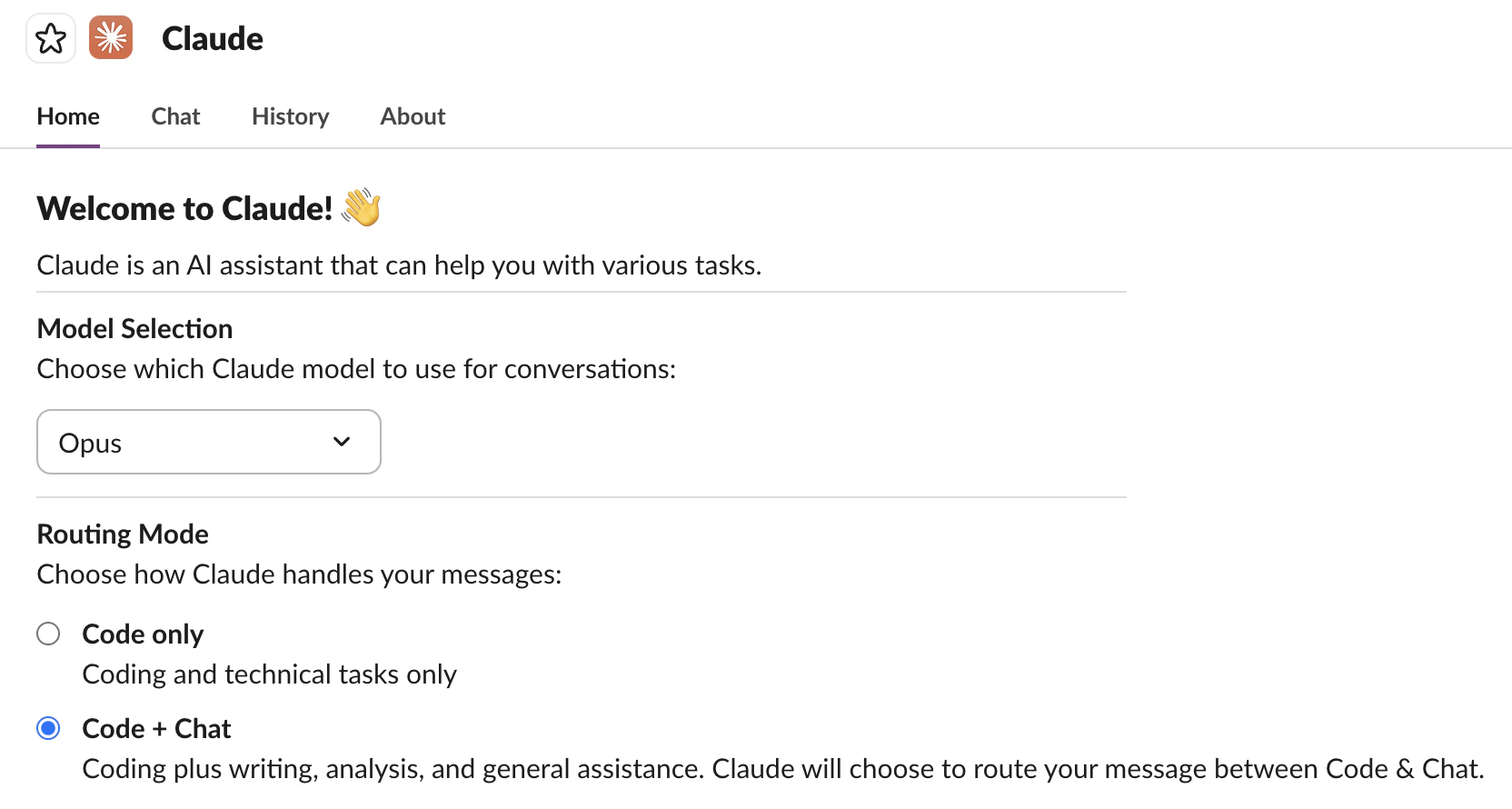View the About tab
The image size is (1512, 809).
pyautogui.click(x=413, y=116)
